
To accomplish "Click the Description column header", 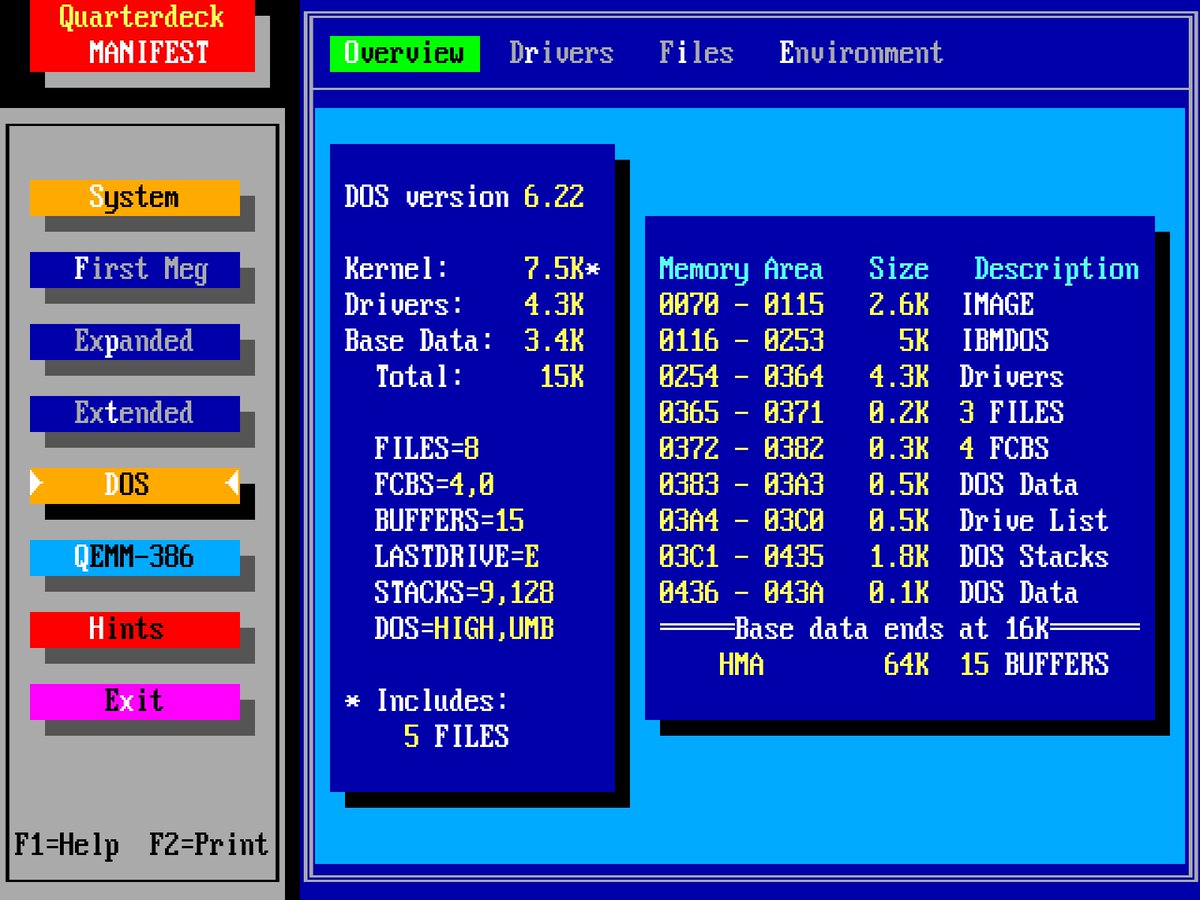I will click(1057, 269).
